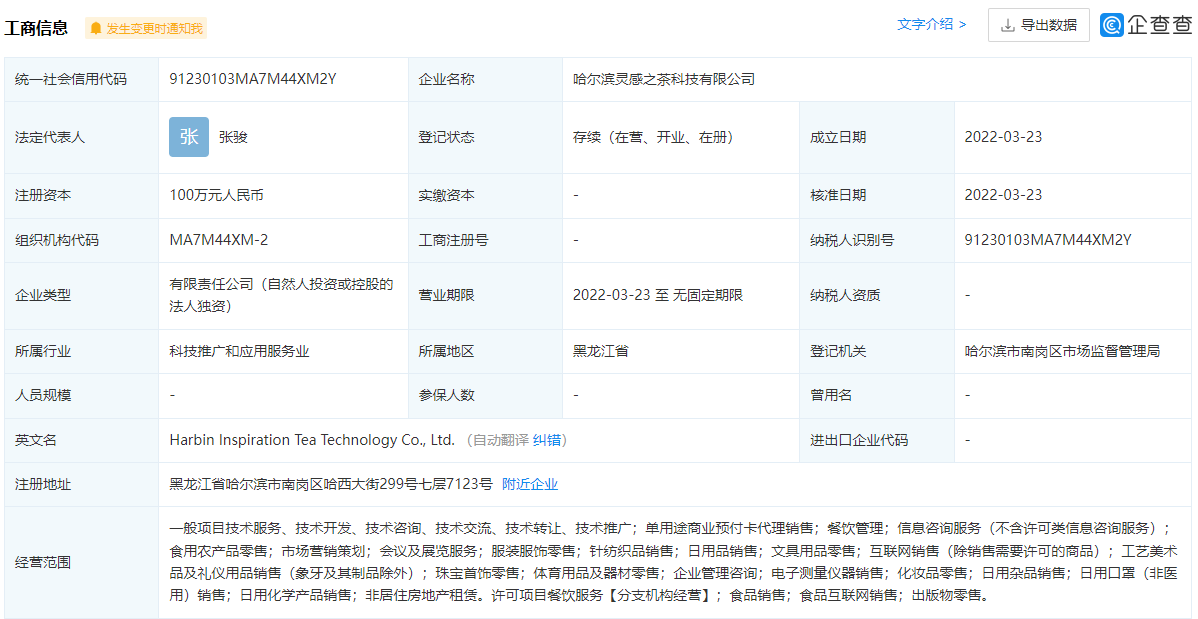
Task: Click the 英文名 label cell
Action: pos(82,440)
